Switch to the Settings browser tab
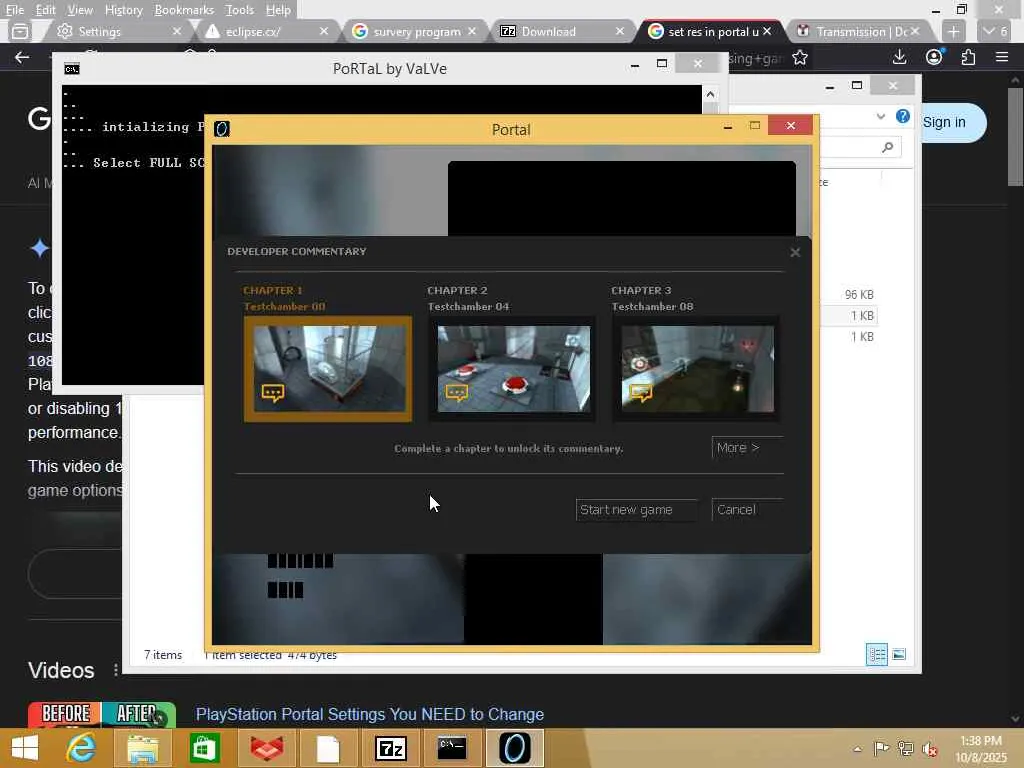 (111, 31)
